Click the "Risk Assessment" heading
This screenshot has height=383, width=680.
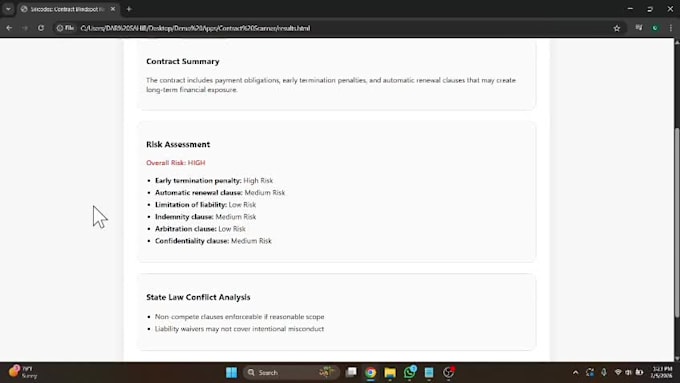coord(178,144)
